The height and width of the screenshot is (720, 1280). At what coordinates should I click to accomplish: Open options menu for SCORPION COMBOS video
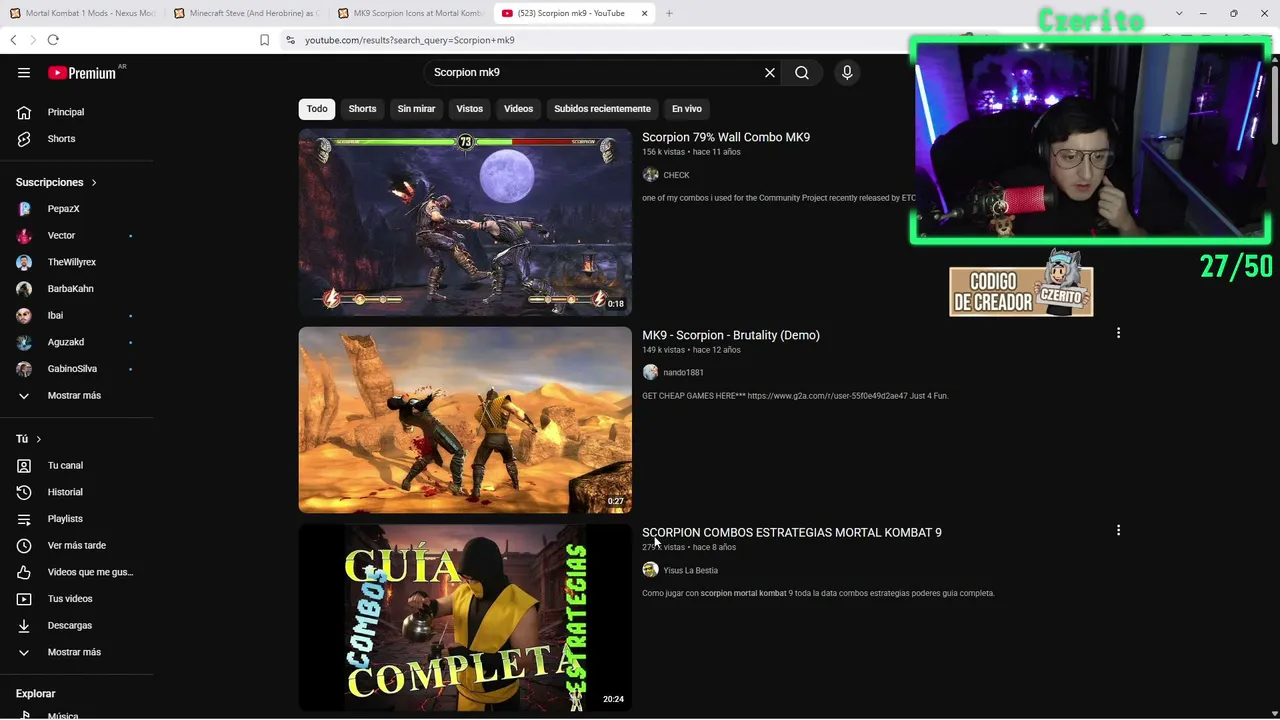(x=1118, y=530)
